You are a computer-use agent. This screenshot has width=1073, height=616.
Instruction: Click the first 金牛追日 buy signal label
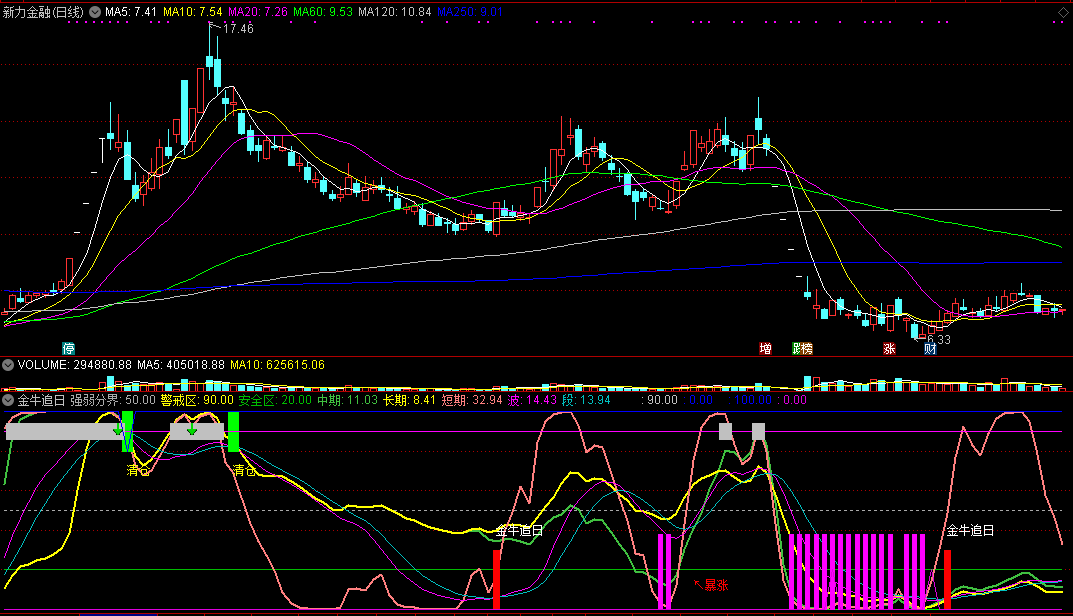(x=519, y=530)
